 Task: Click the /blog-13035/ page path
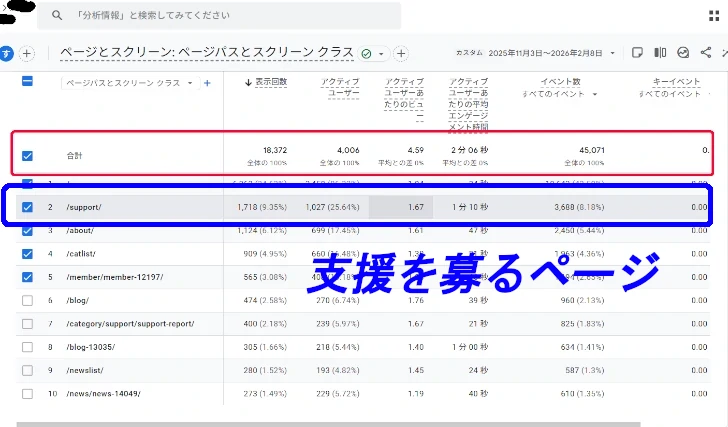(91, 347)
